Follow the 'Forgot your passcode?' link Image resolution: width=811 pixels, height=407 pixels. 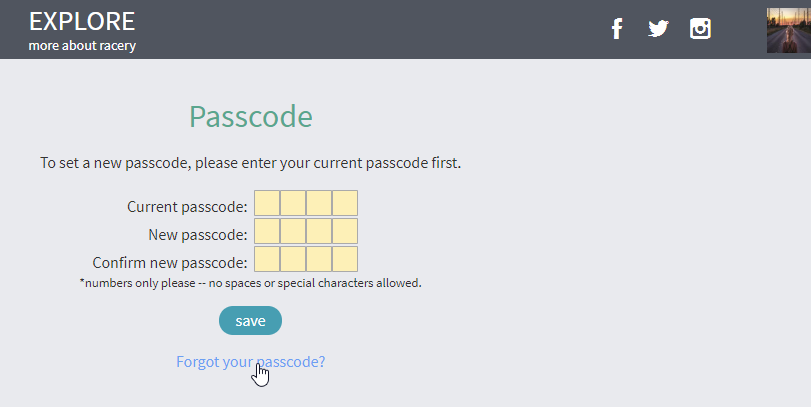(251, 361)
